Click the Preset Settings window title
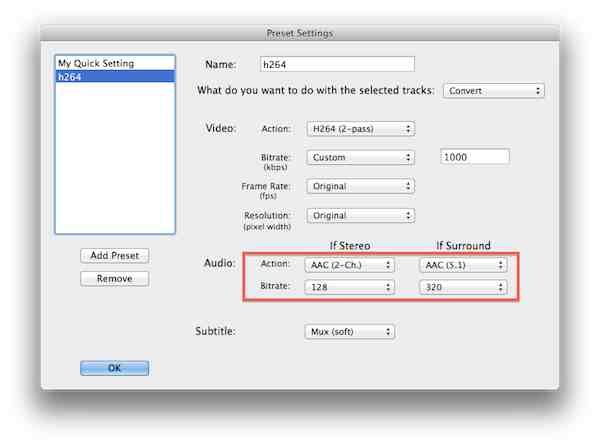The height and width of the screenshot is (446, 600). pyautogui.click(x=300, y=33)
